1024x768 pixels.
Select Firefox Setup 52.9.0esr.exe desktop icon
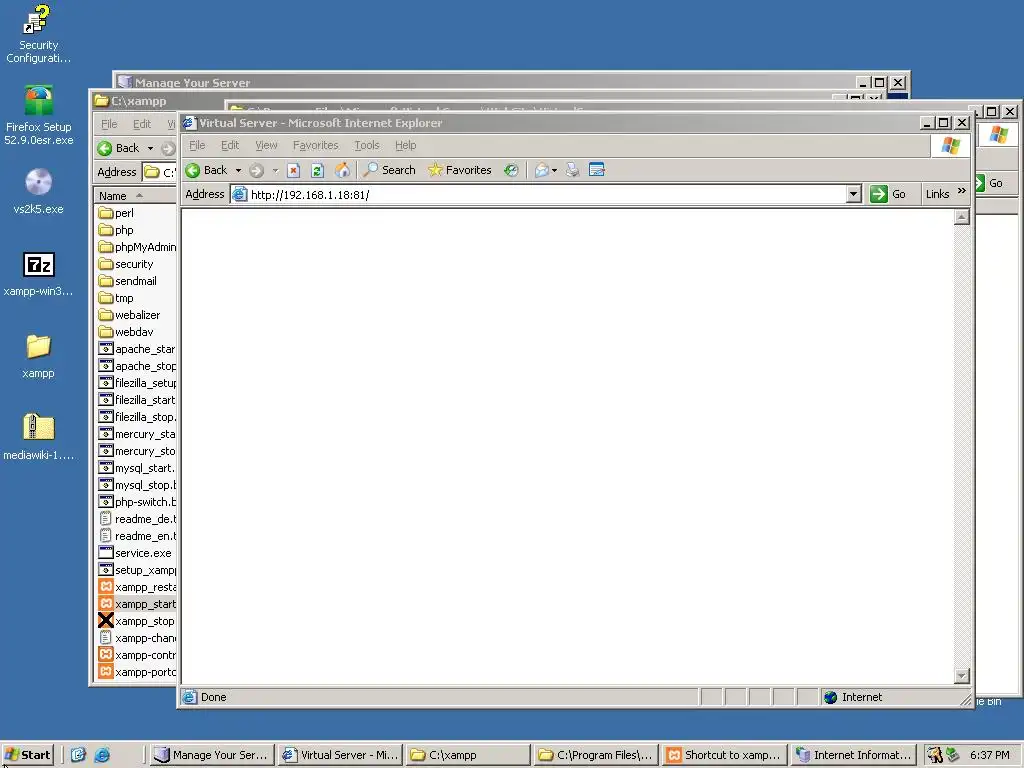tap(39, 115)
